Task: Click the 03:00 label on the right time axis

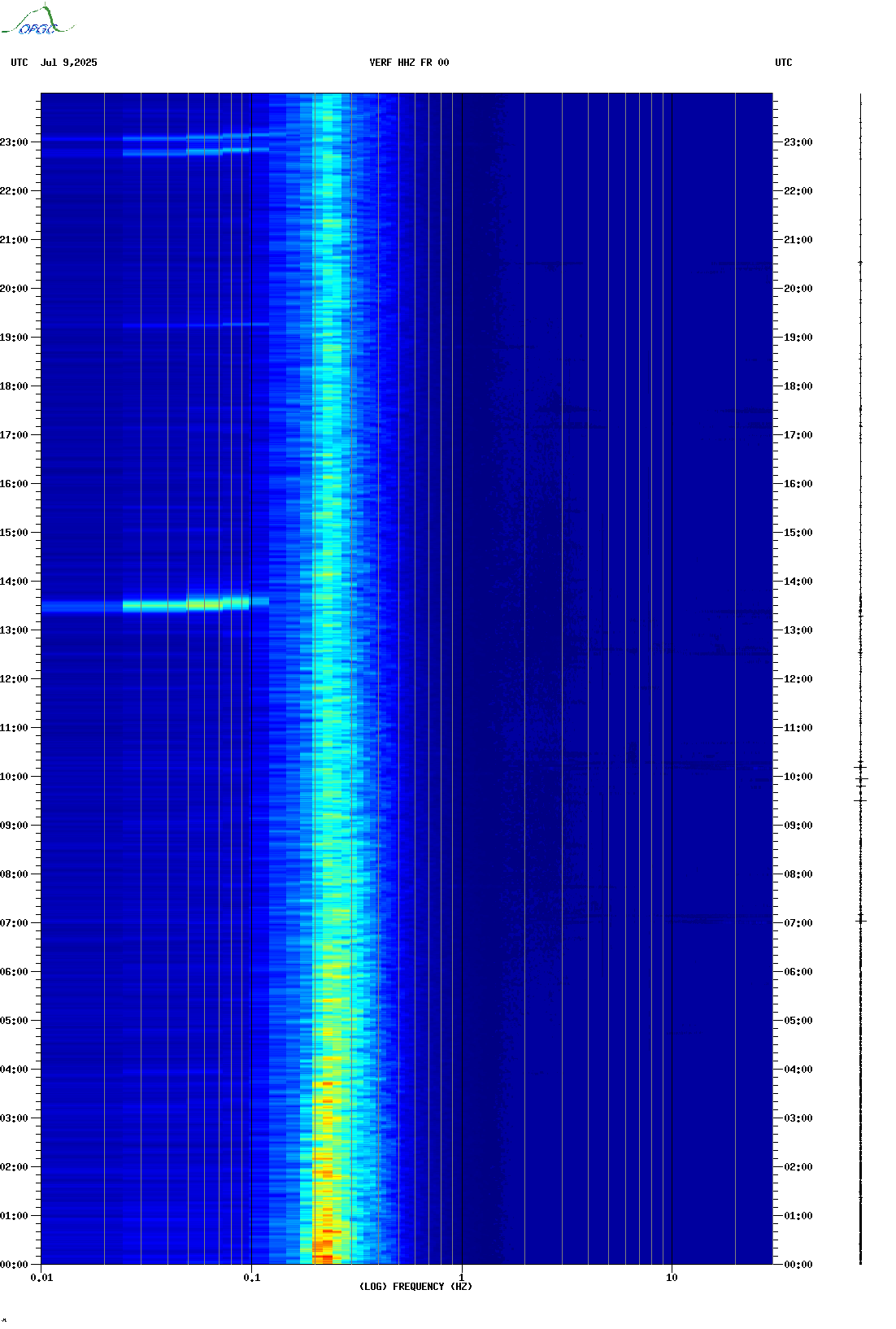Action: tap(798, 1118)
